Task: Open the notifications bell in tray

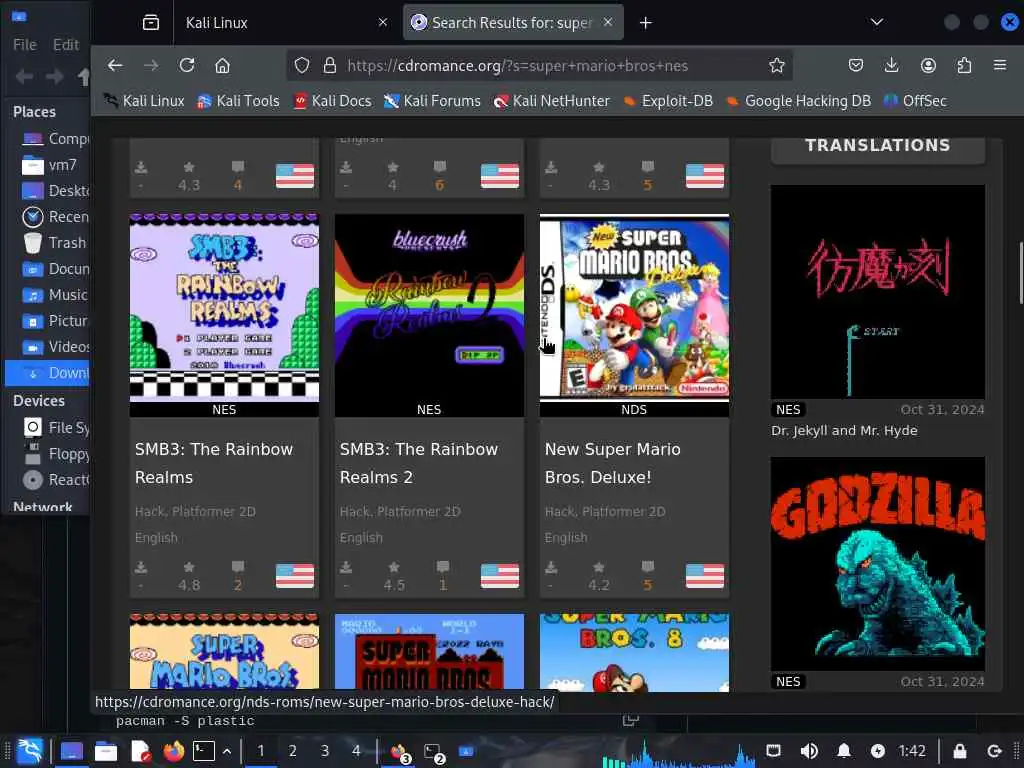Action: click(x=844, y=751)
